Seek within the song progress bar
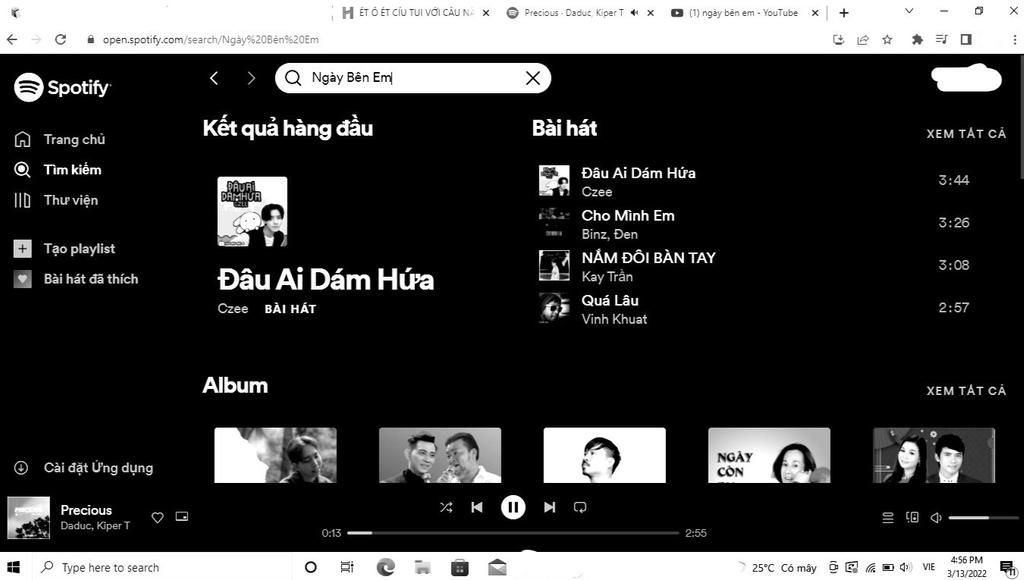 pos(513,533)
